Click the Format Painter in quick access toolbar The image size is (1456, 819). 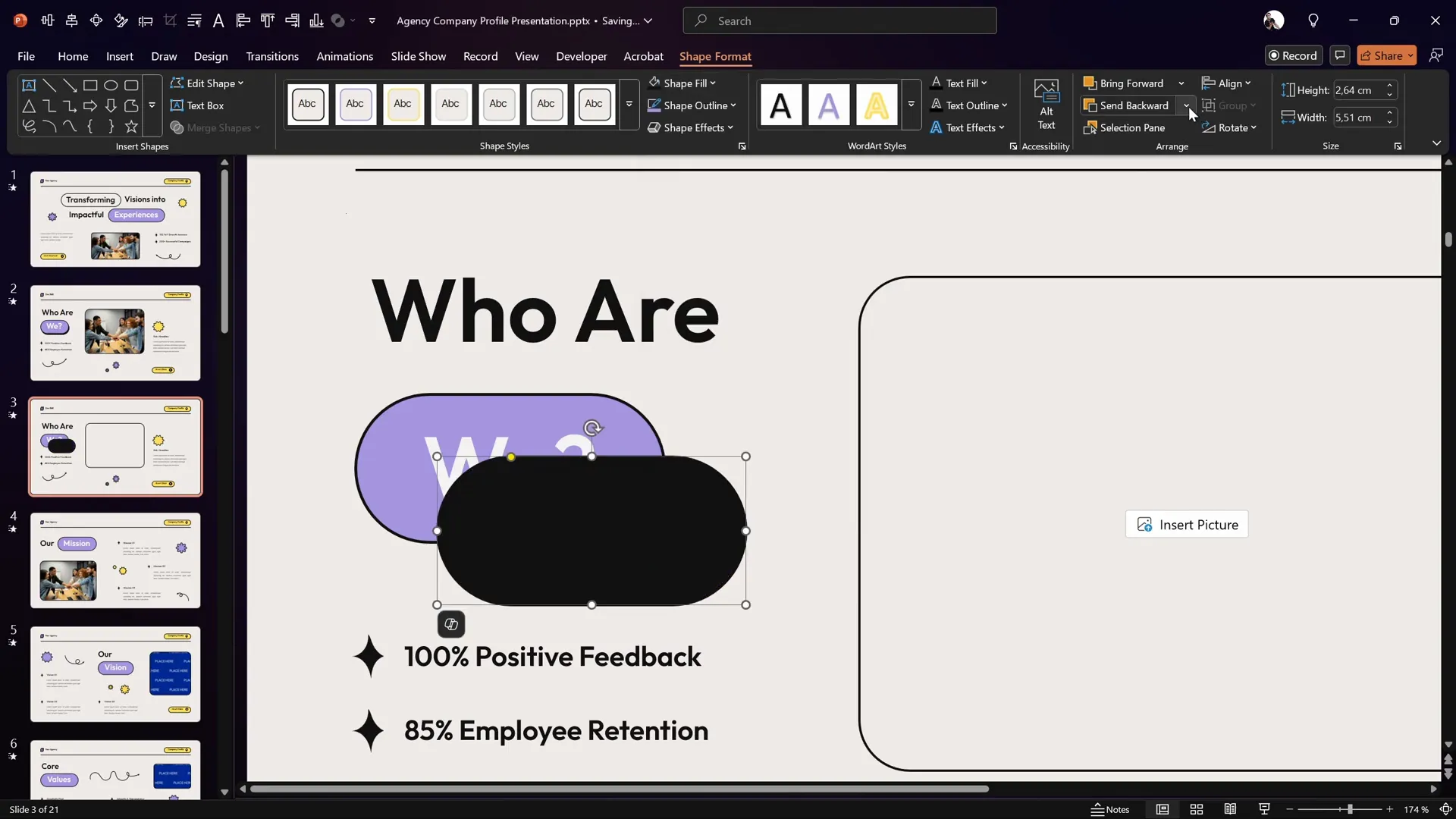pyautogui.click(x=121, y=20)
